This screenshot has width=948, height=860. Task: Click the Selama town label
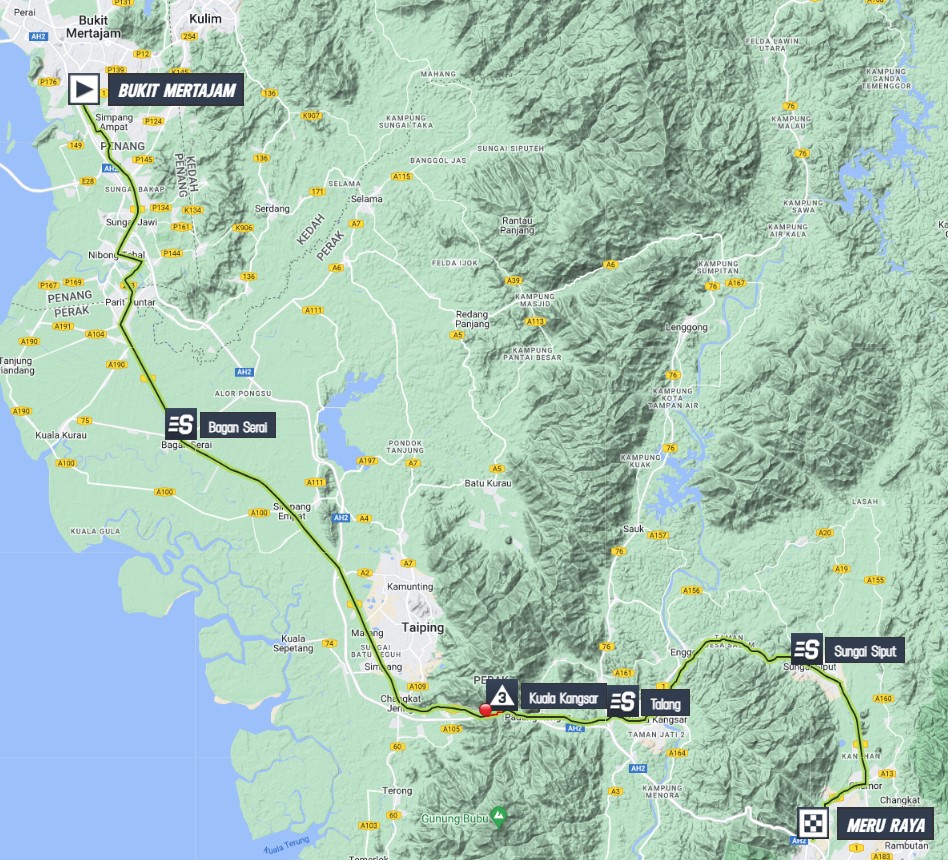pos(366,199)
